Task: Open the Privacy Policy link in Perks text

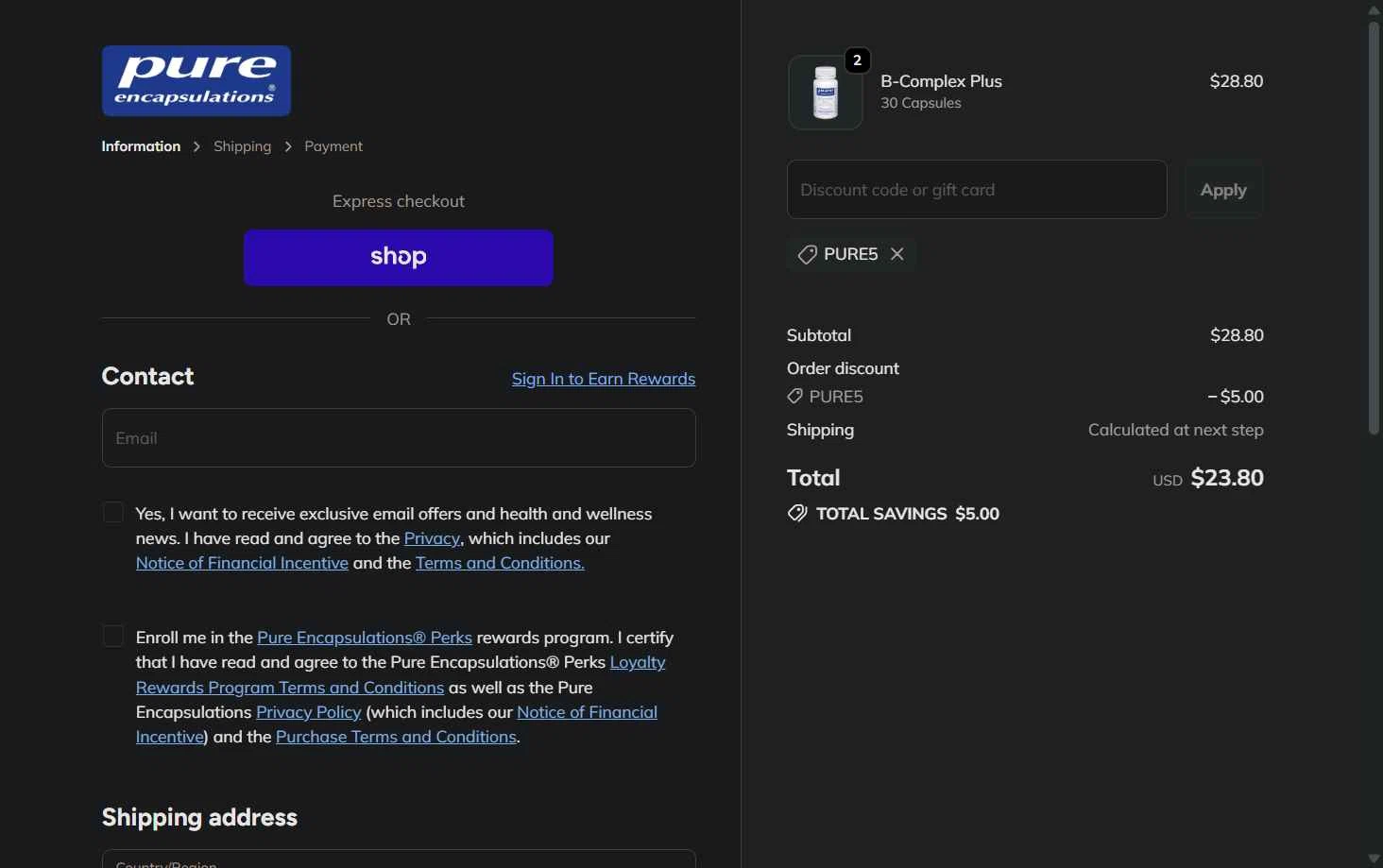Action: point(309,712)
